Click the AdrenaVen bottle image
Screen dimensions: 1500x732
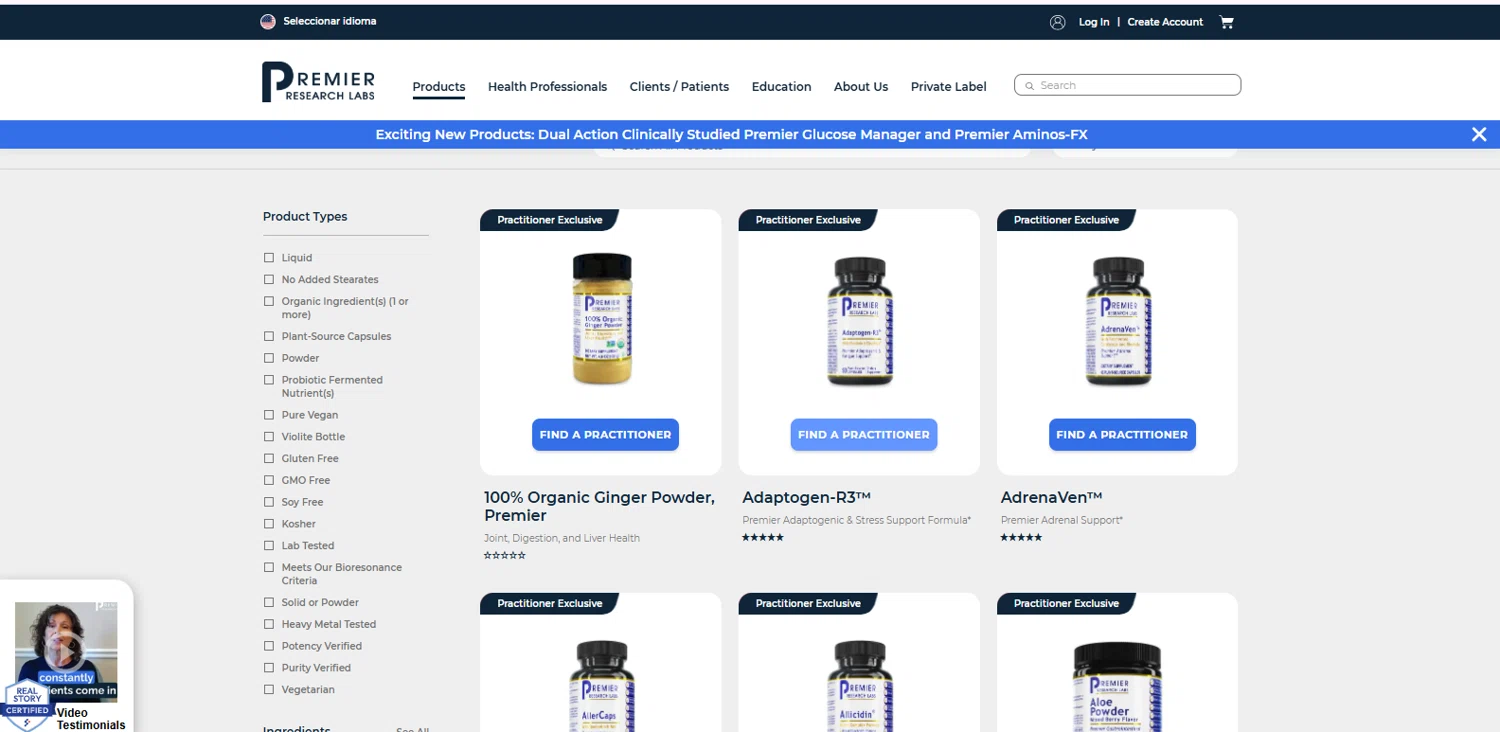tap(1119, 322)
